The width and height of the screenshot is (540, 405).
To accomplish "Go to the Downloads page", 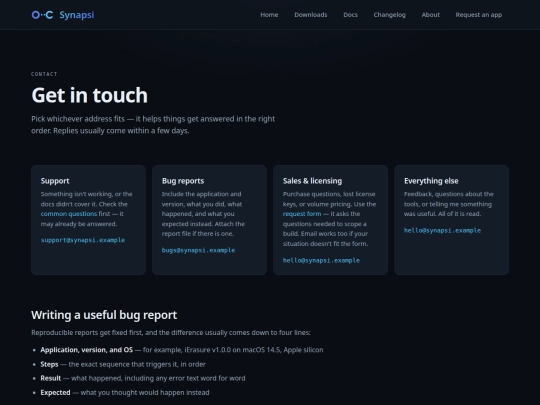I will coord(311,15).
